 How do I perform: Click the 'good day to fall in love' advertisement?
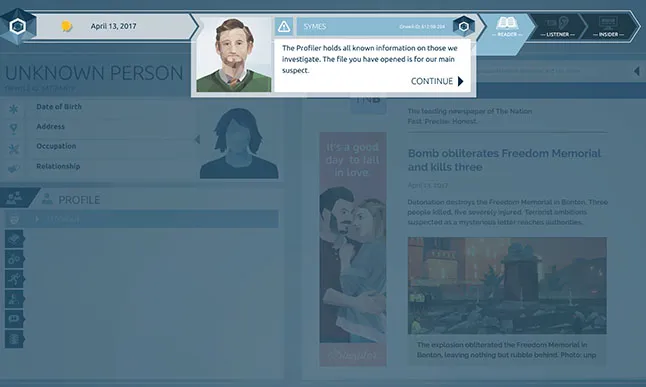(x=353, y=249)
